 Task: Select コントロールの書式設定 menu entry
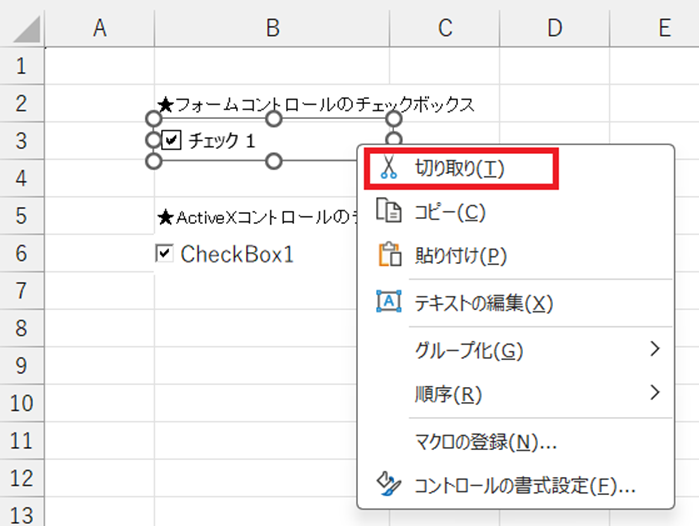[x=524, y=486]
